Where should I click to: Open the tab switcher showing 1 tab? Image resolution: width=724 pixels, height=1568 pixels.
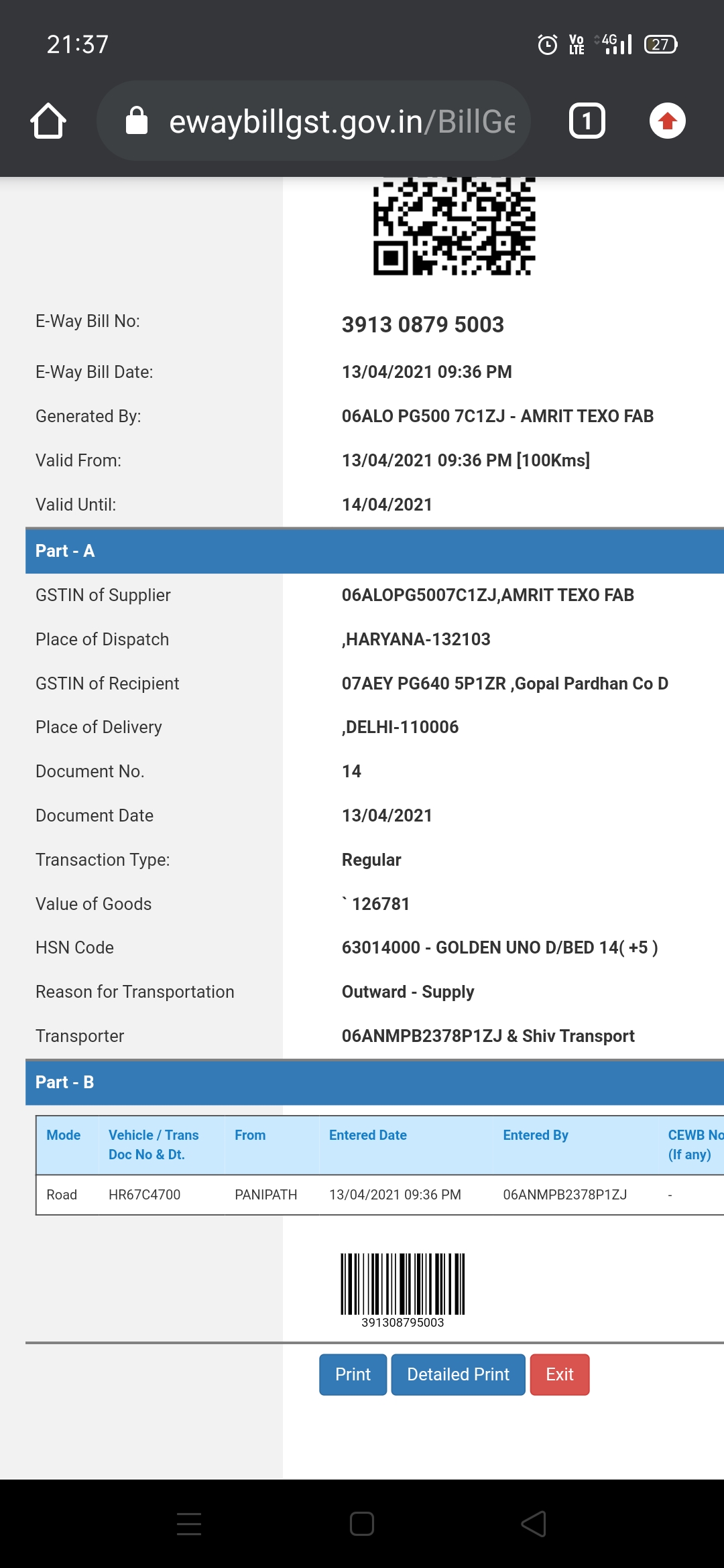pyautogui.click(x=587, y=121)
